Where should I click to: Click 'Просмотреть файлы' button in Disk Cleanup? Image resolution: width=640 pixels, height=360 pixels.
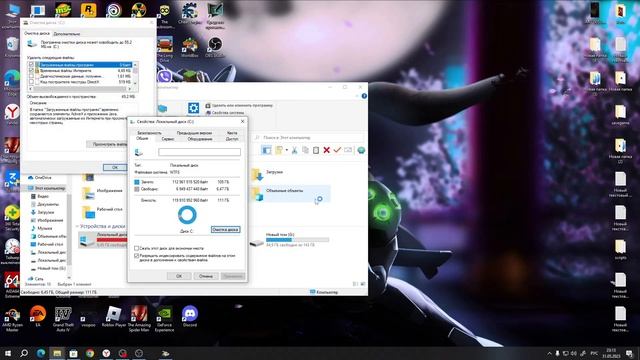pos(108,144)
